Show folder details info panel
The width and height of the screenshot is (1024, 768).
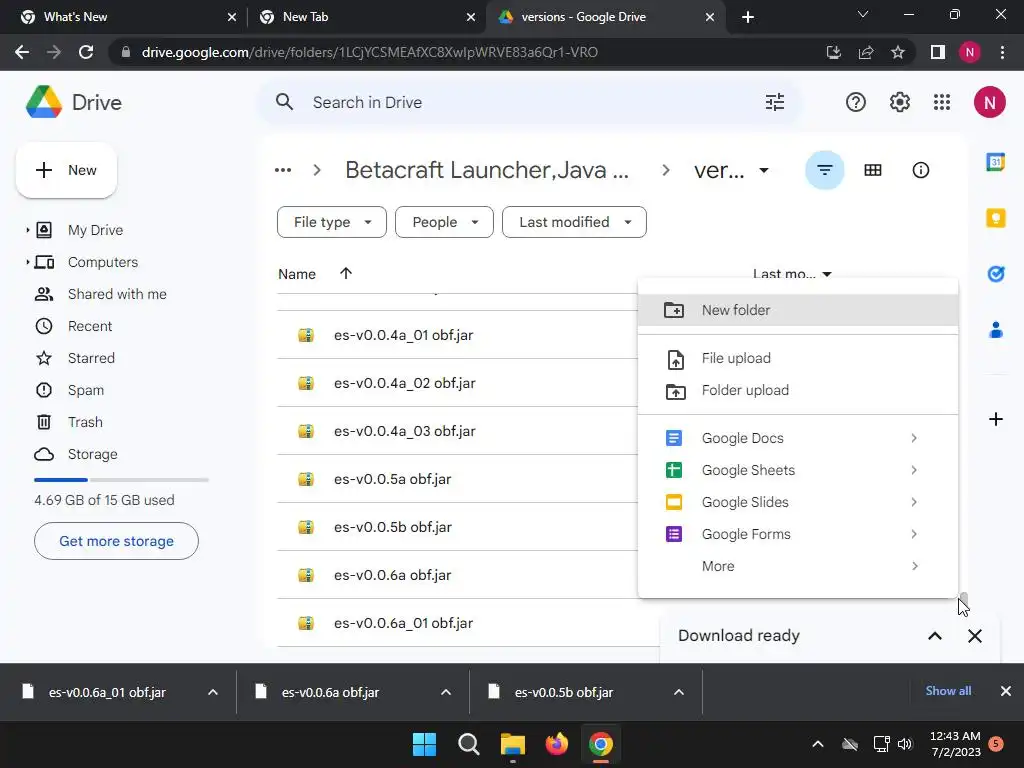tap(920, 170)
